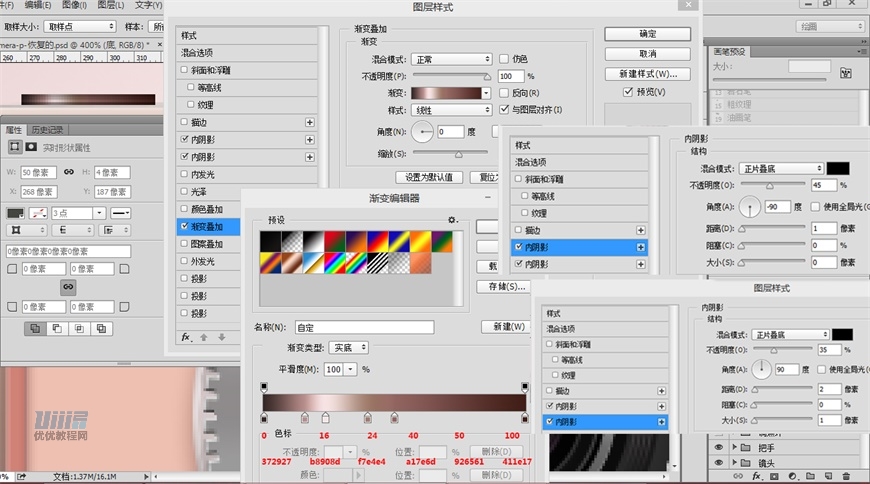
Task: Select the black-to-white gradient preset thumbnail
Action: tap(313, 242)
